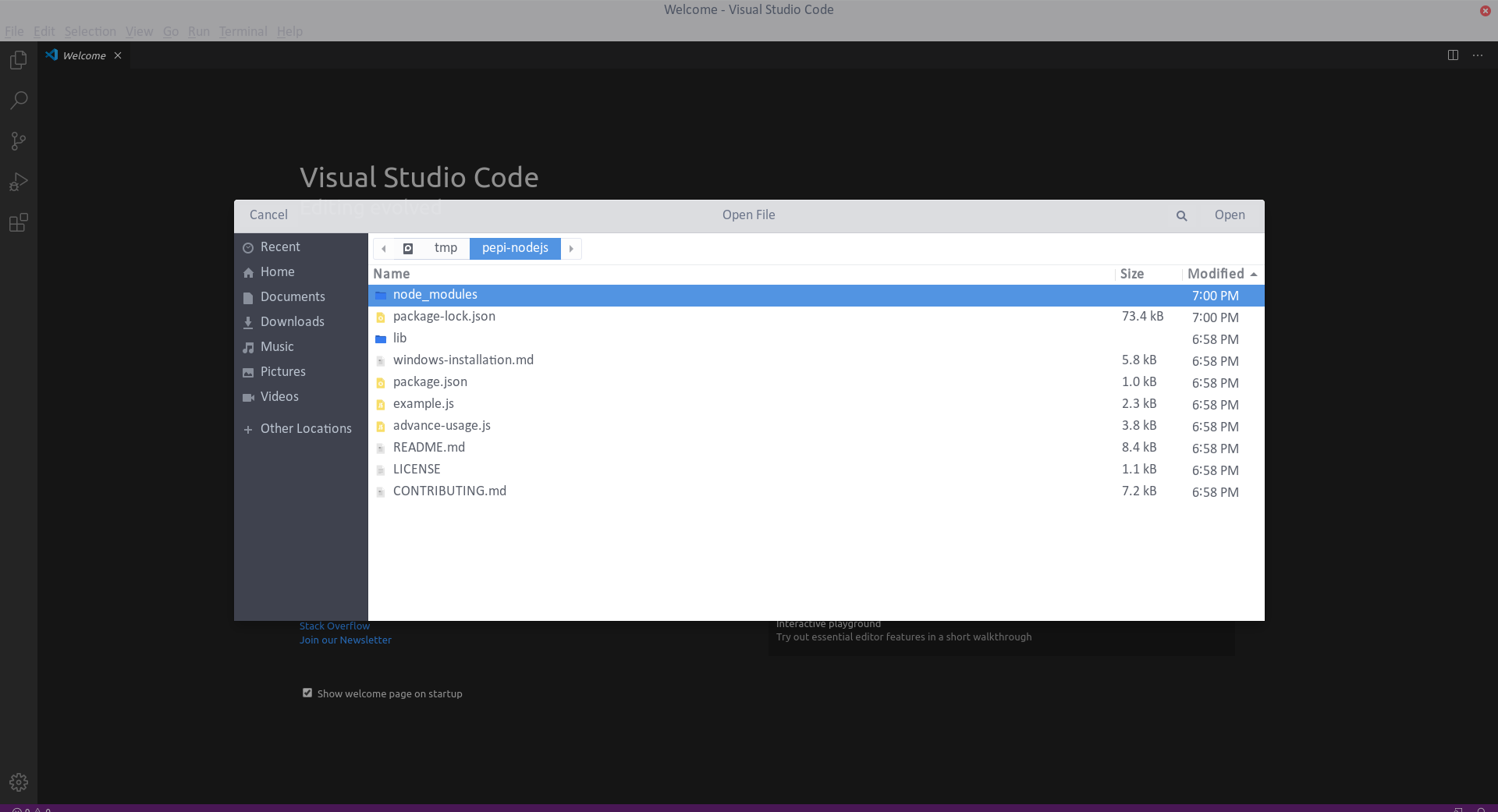Select the lib folder icon

point(381,339)
